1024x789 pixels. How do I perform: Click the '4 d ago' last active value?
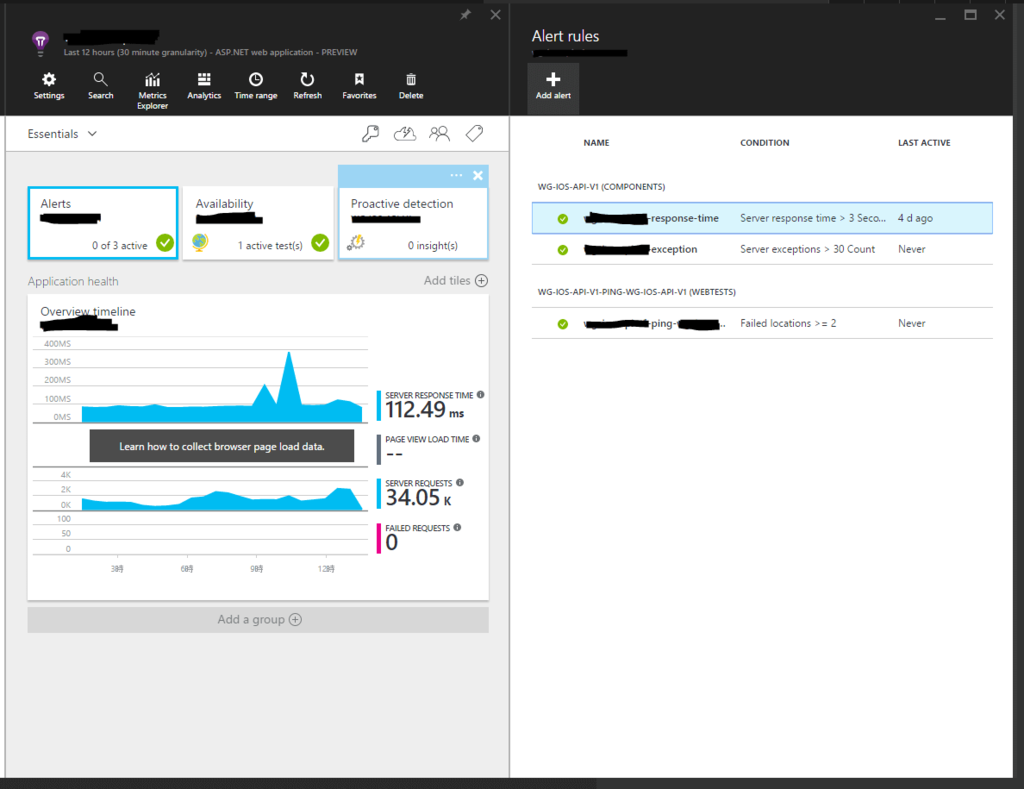tap(915, 218)
